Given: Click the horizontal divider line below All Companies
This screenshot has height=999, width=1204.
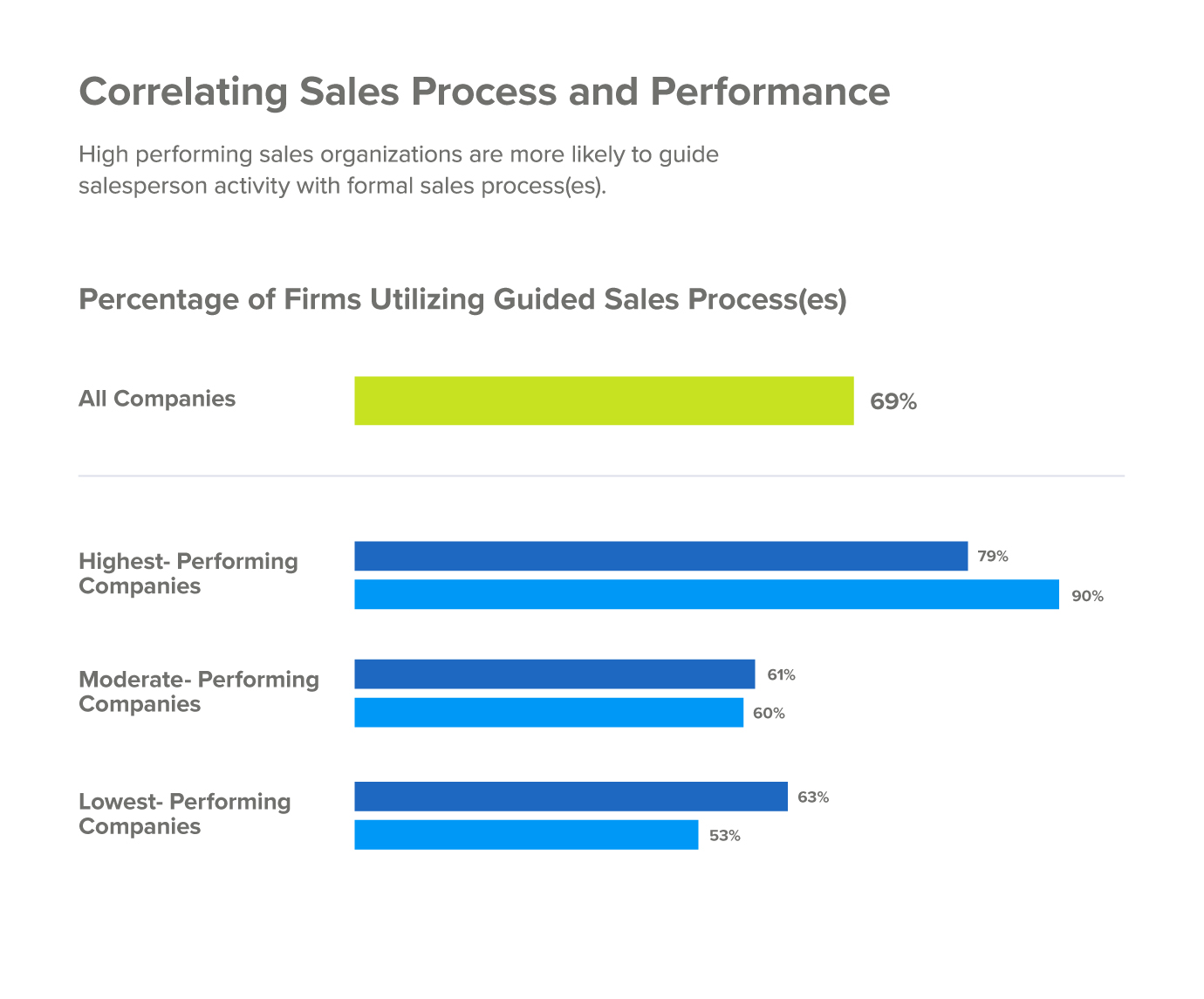Looking at the screenshot, I should (601, 476).
